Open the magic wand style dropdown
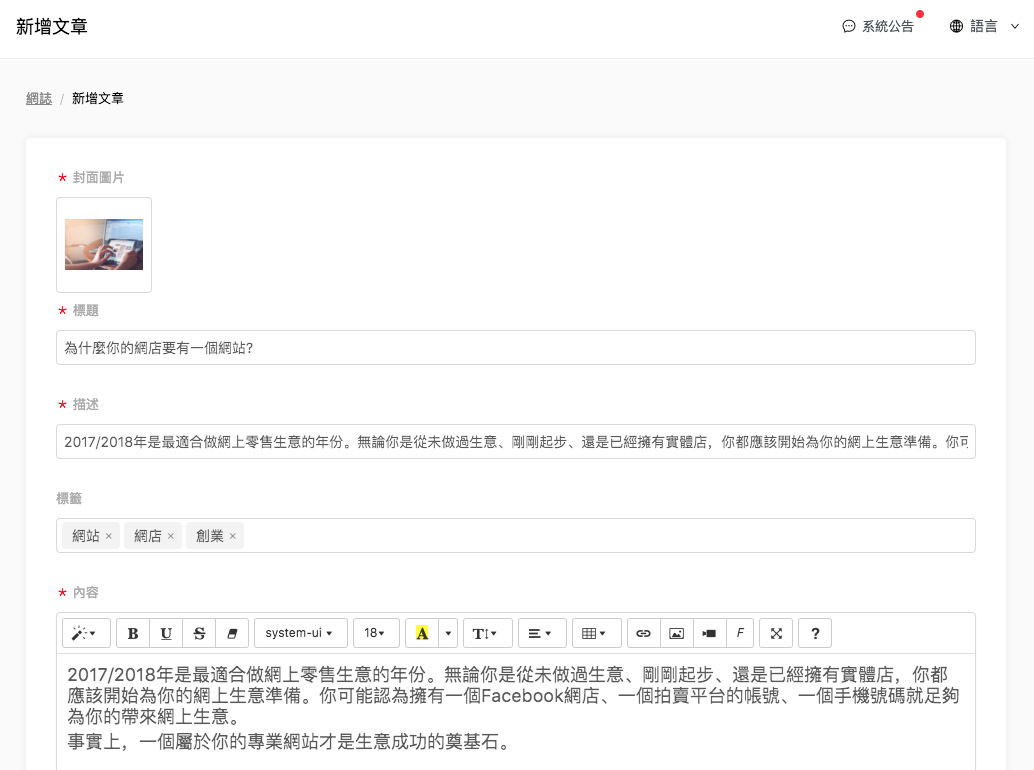1034x770 pixels. coord(85,634)
